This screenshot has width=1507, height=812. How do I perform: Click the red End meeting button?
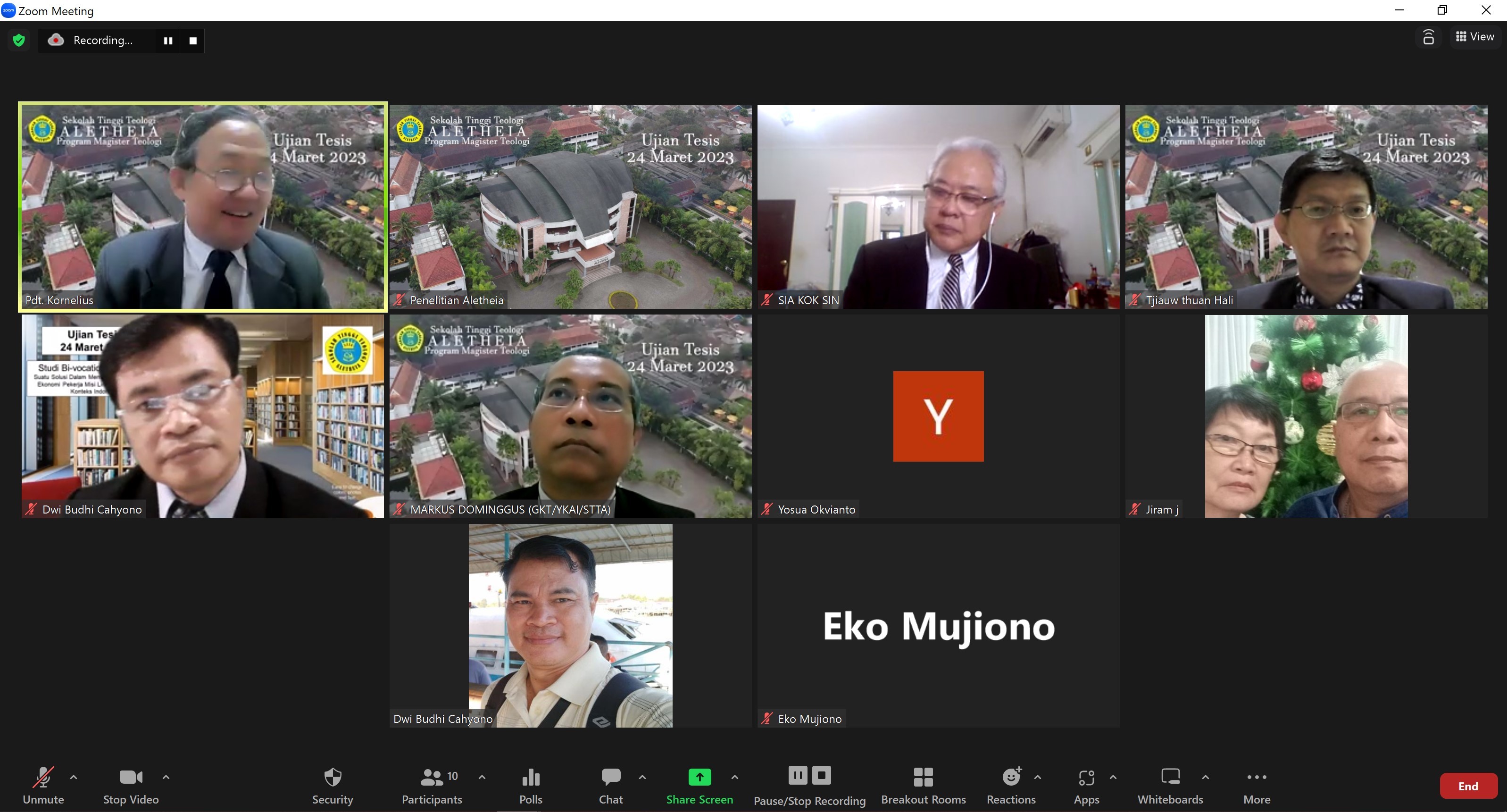click(x=1468, y=786)
